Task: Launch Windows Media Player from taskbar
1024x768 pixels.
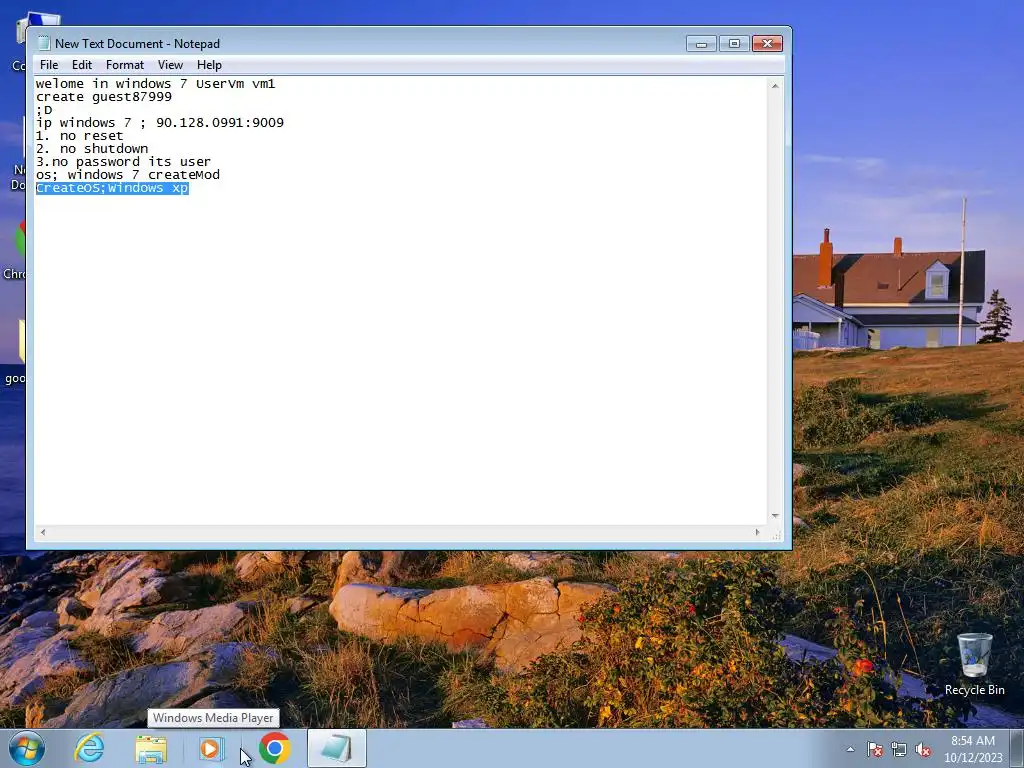Action: coord(212,749)
